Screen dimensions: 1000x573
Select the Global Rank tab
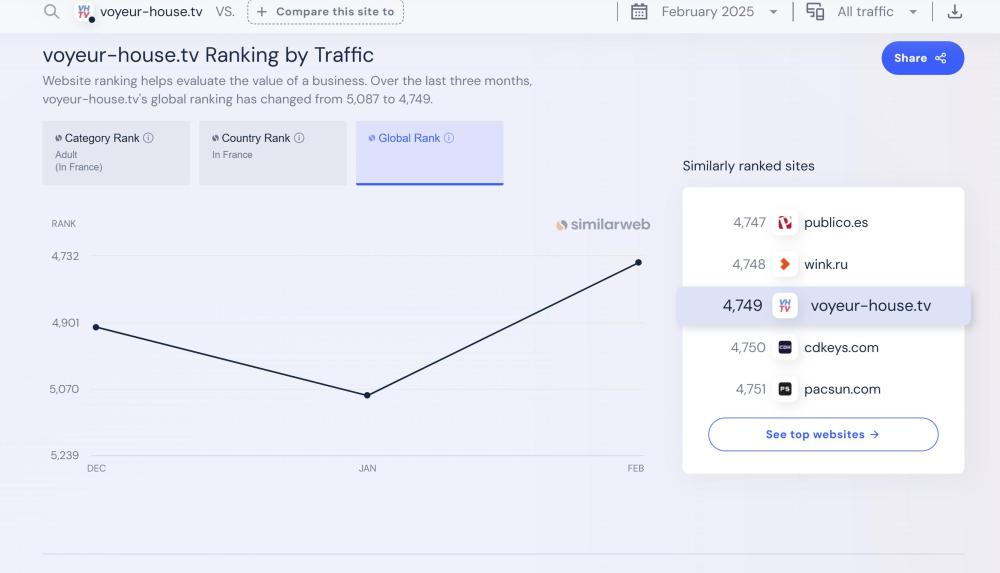pyautogui.click(x=429, y=153)
